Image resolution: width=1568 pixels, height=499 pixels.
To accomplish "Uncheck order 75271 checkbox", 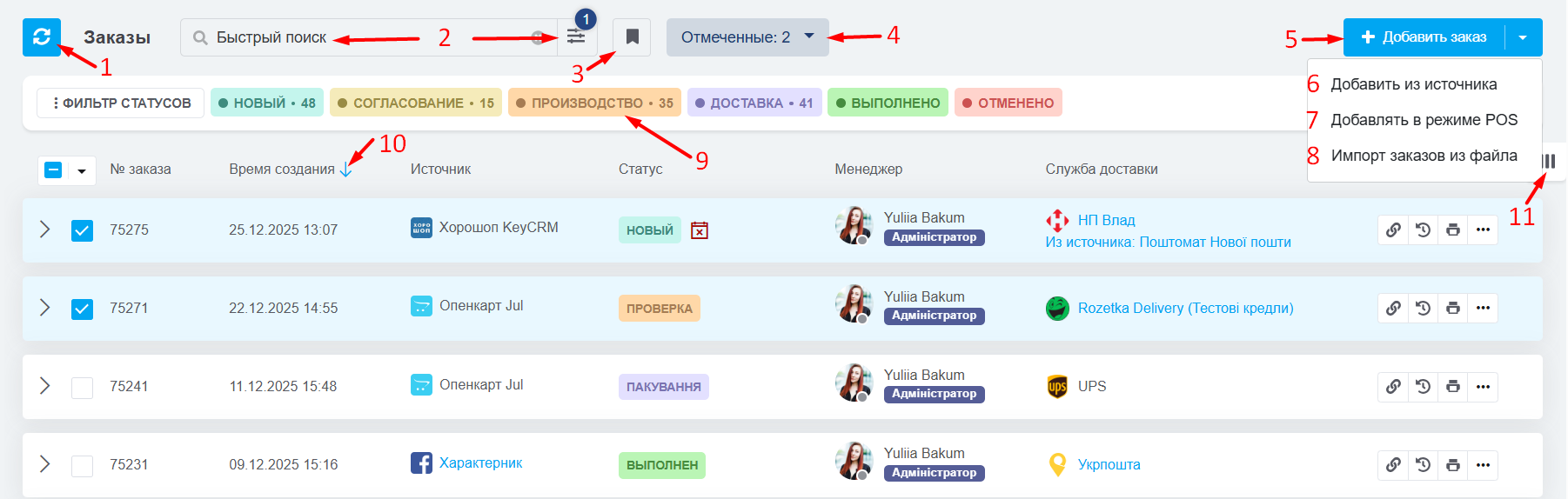I will [x=82, y=308].
